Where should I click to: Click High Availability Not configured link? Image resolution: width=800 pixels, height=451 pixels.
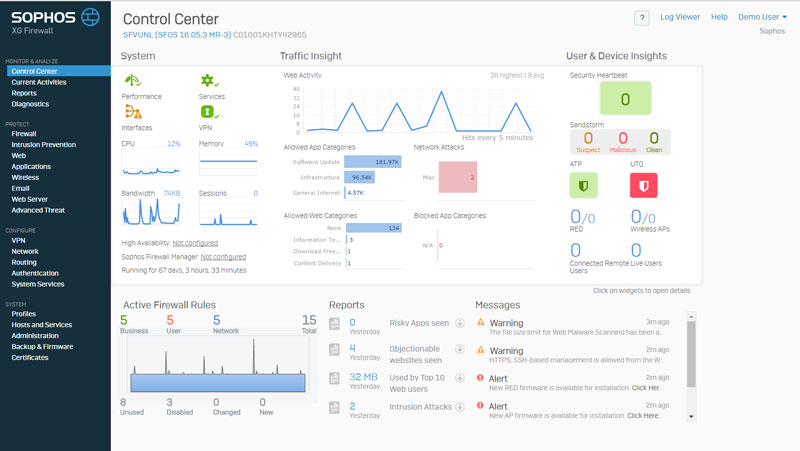(195, 243)
